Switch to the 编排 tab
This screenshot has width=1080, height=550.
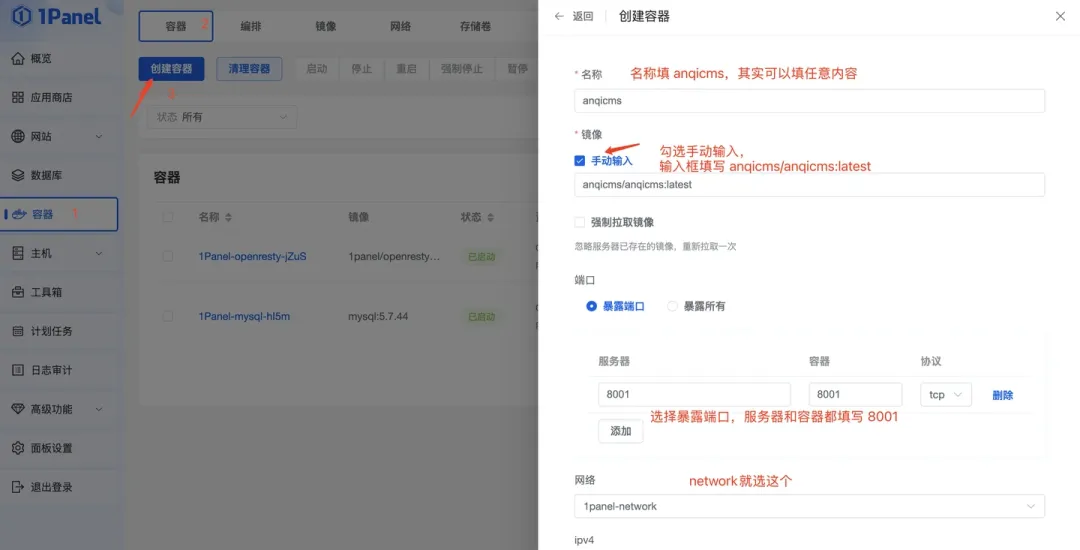click(x=251, y=26)
